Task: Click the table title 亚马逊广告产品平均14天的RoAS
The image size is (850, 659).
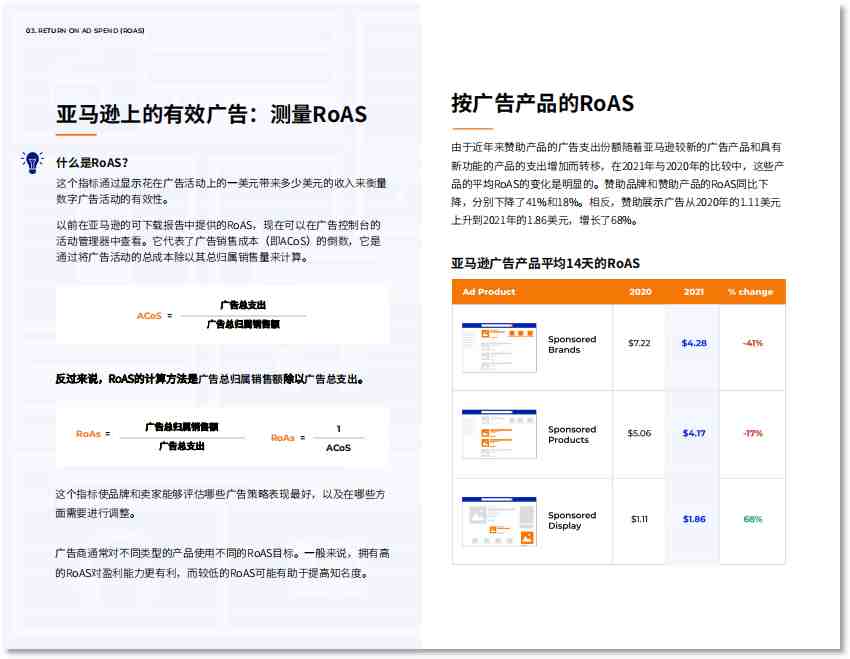Action: click(x=545, y=263)
